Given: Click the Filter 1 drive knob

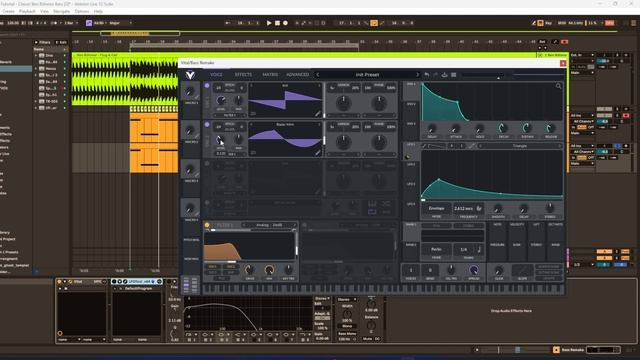Looking at the screenshot, I should pos(249,269).
